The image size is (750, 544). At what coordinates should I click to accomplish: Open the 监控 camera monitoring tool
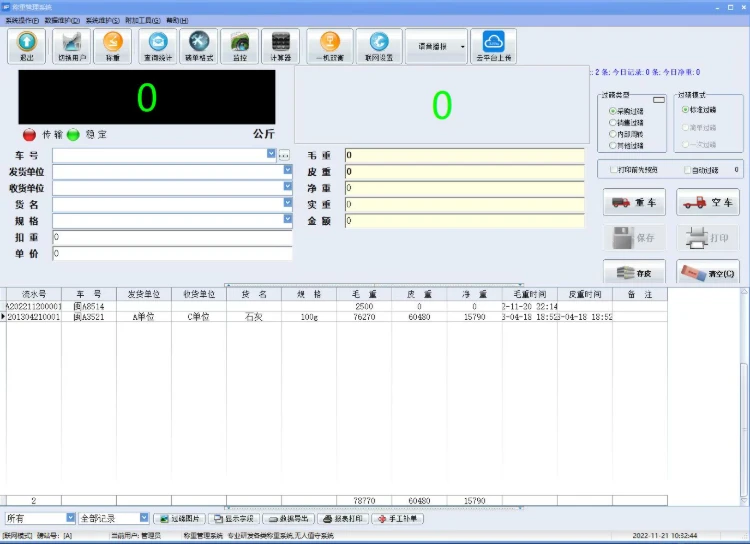coord(240,46)
